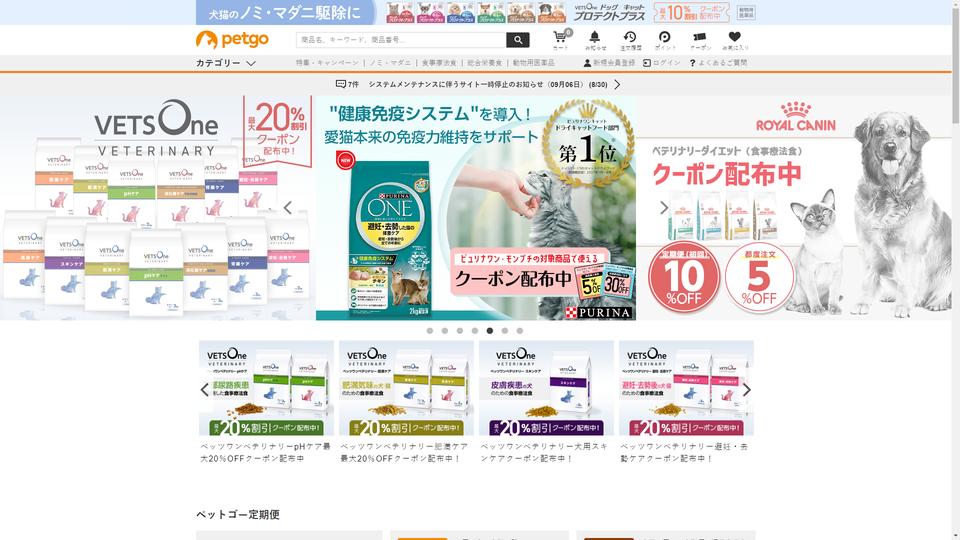
Task: Click the question mark FAQ icon
Action: 692,63
